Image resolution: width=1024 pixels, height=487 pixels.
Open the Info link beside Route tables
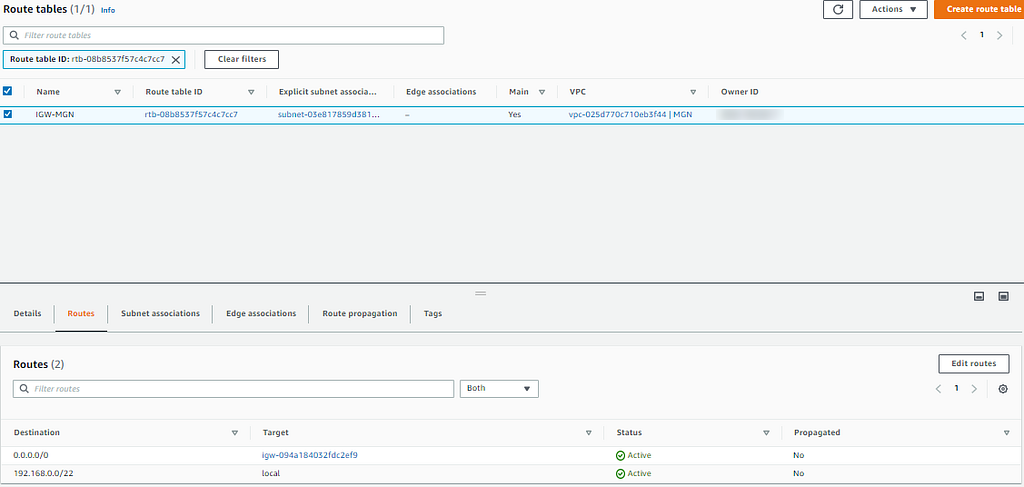point(108,10)
